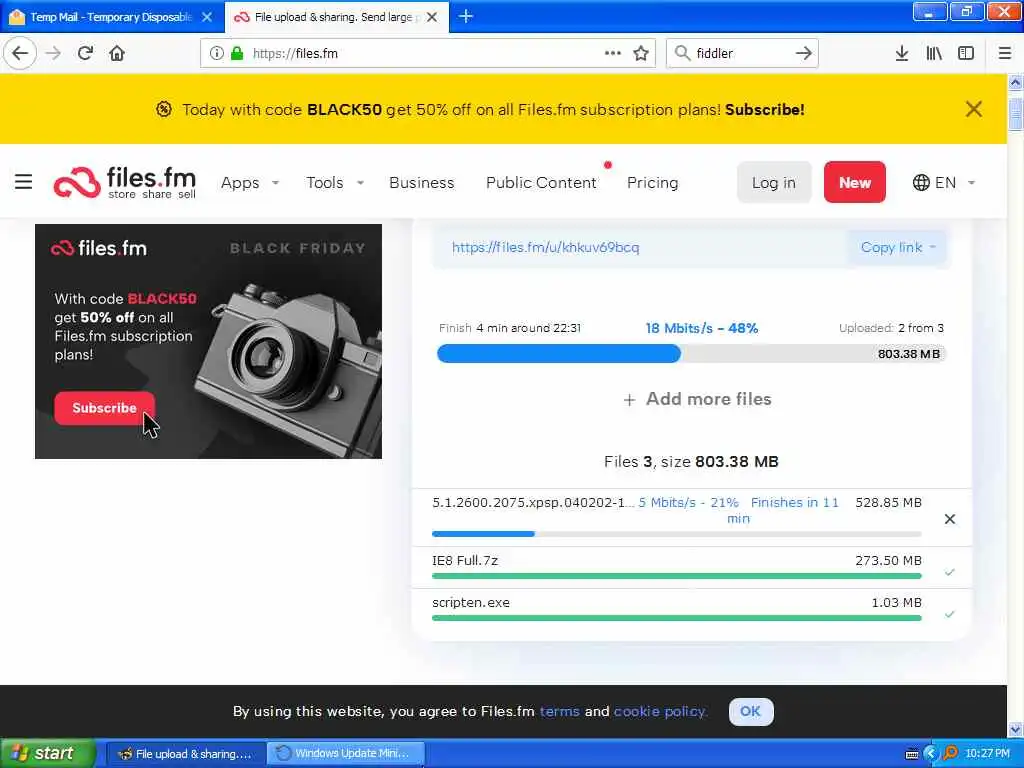
Task: Click the red New button
Action: tap(854, 182)
